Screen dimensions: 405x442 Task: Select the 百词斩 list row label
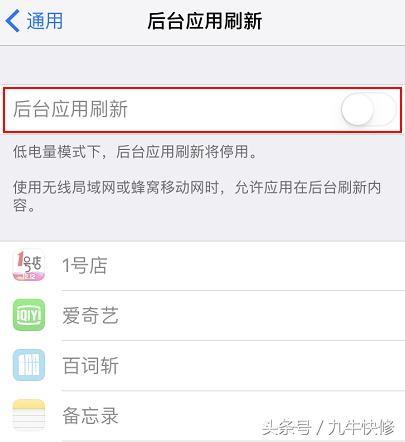90,365
